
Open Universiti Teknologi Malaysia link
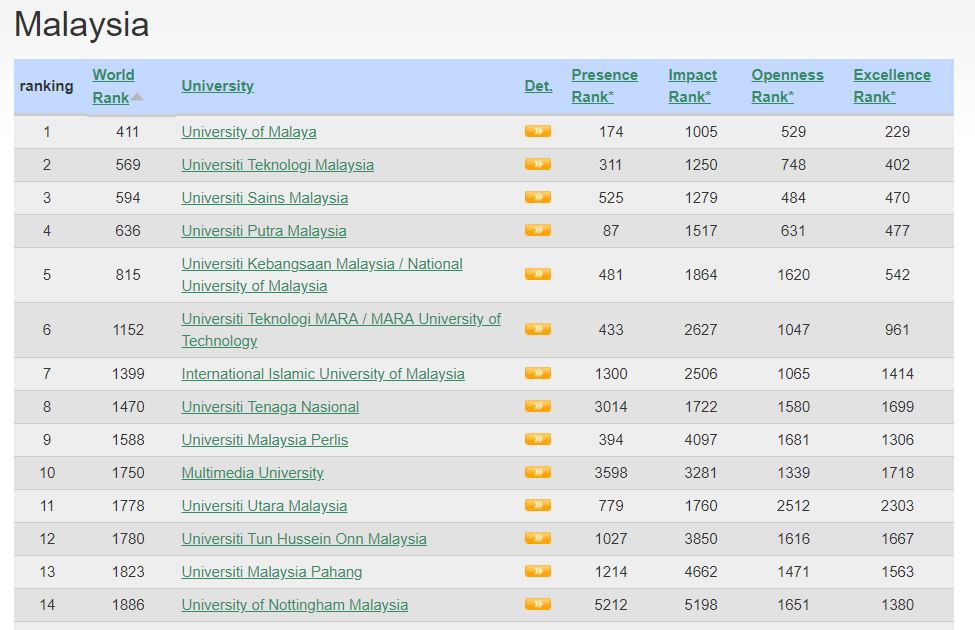(x=277, y=165)
